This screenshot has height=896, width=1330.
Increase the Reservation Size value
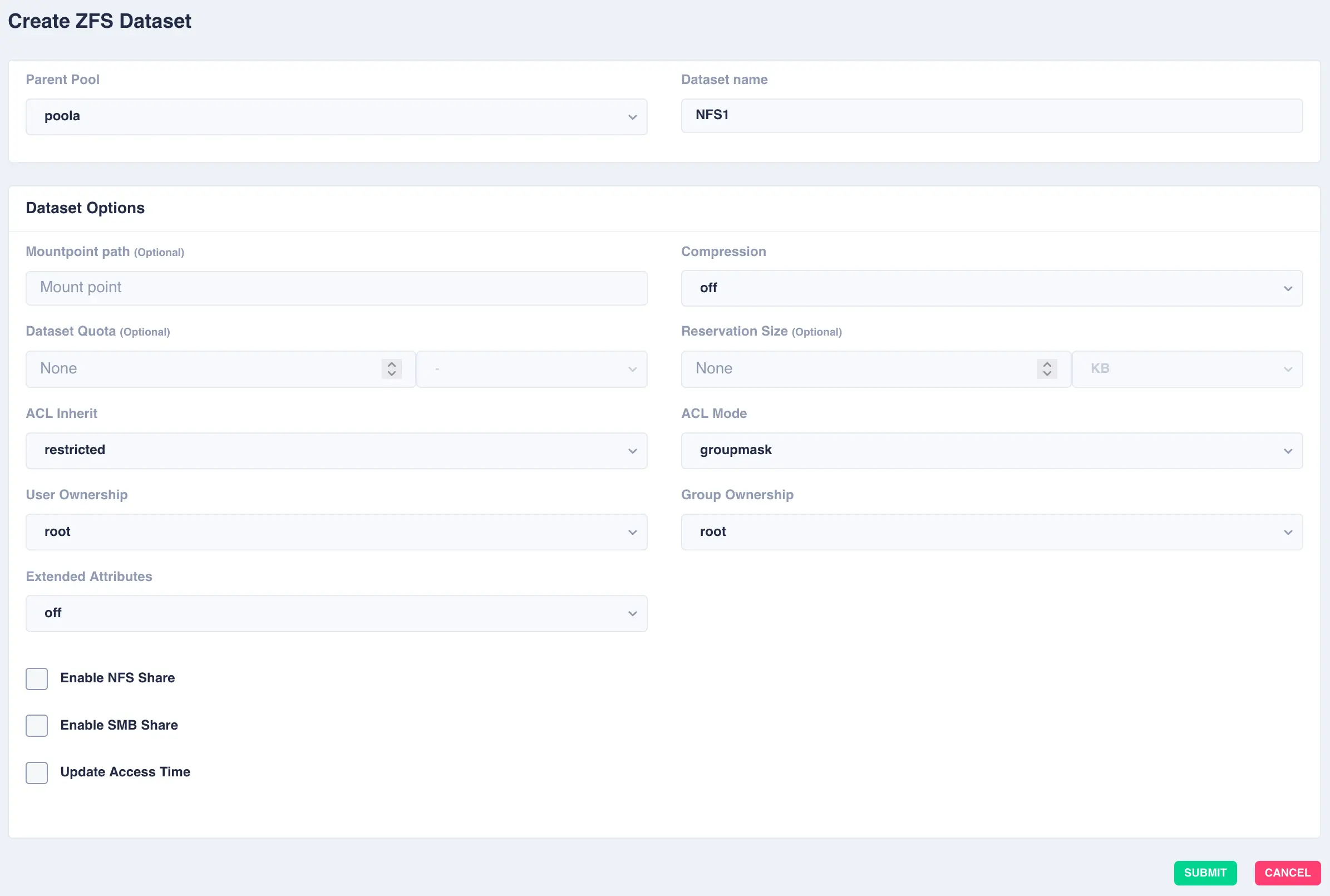(x=1046, y=364)
